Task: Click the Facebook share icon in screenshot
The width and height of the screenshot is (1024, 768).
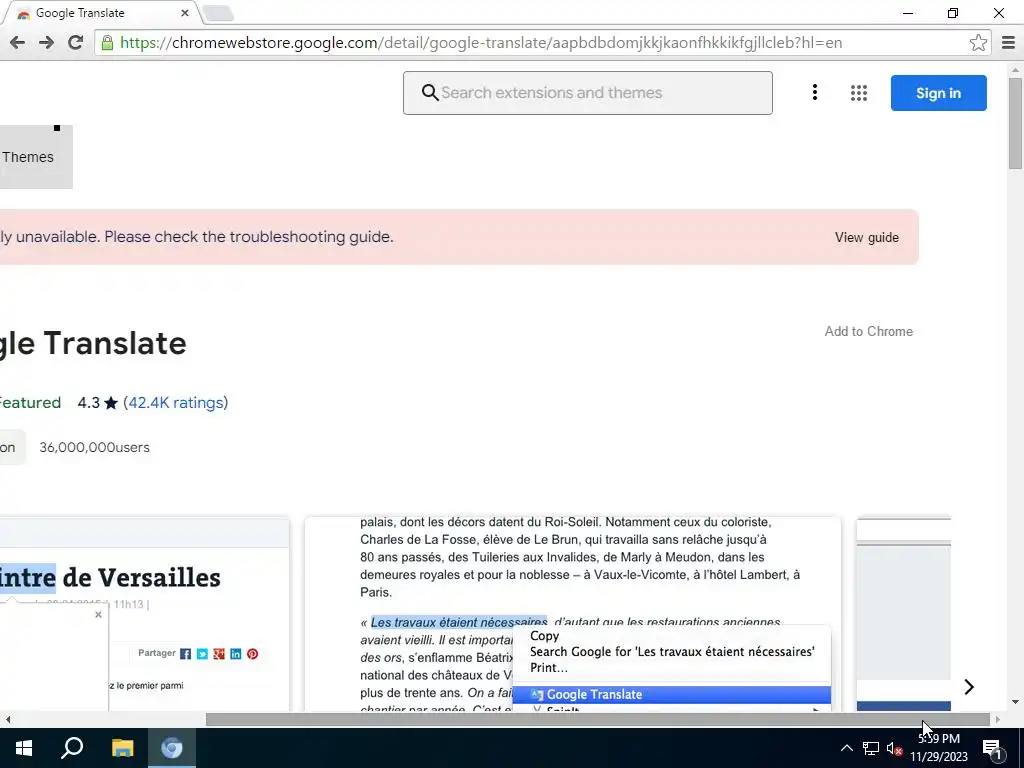Action: [x=185, y=654]
